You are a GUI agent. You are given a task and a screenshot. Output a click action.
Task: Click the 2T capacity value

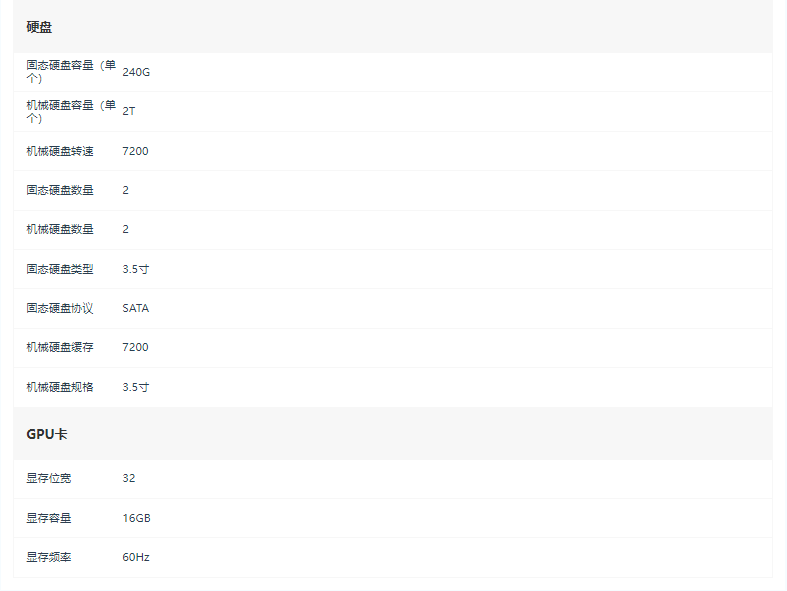tap(128, 111)
